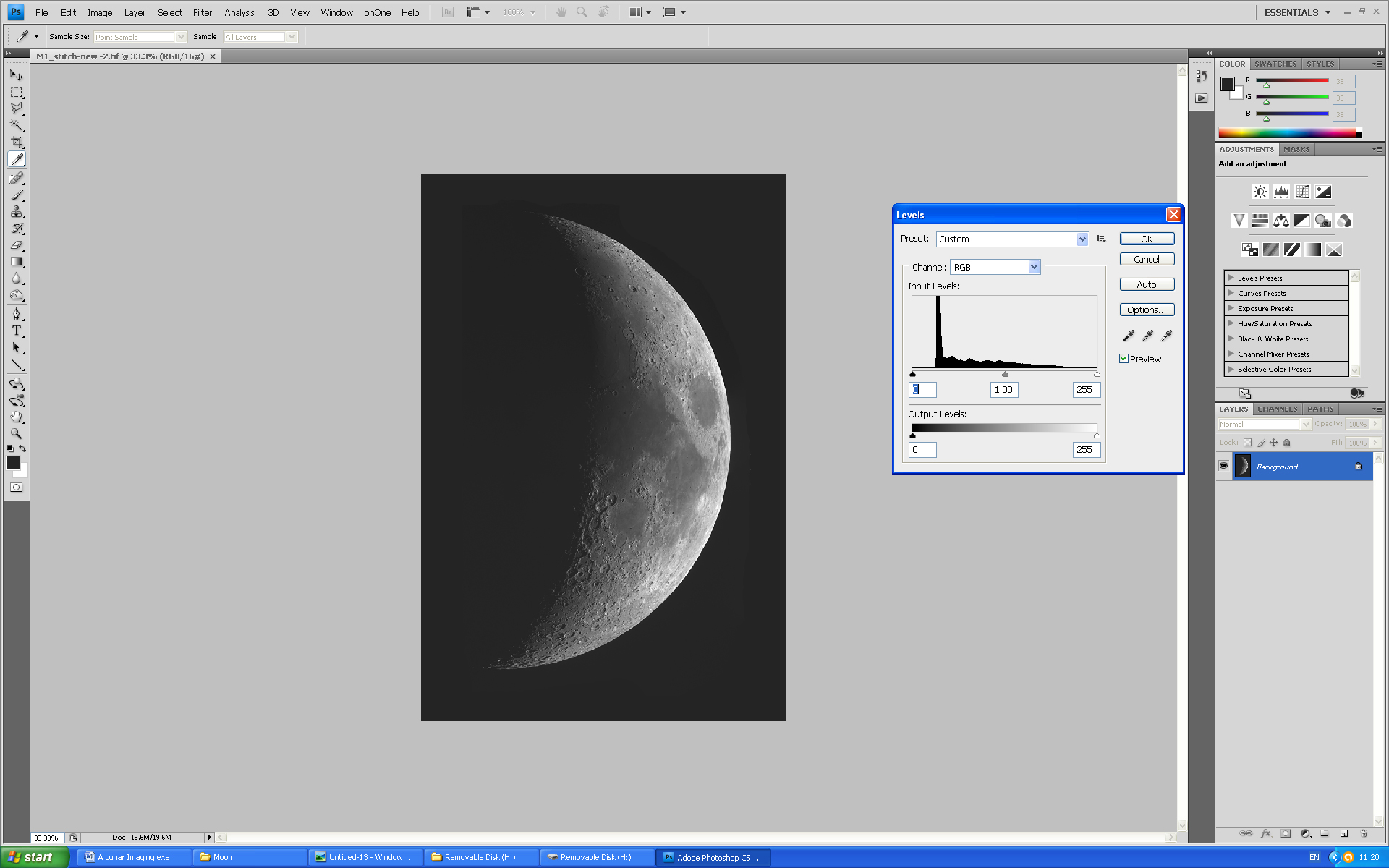Viewport: 1389px width, 868px height.
Task: Click the set white point eyedropper
Action: (x=1166, y=336)
